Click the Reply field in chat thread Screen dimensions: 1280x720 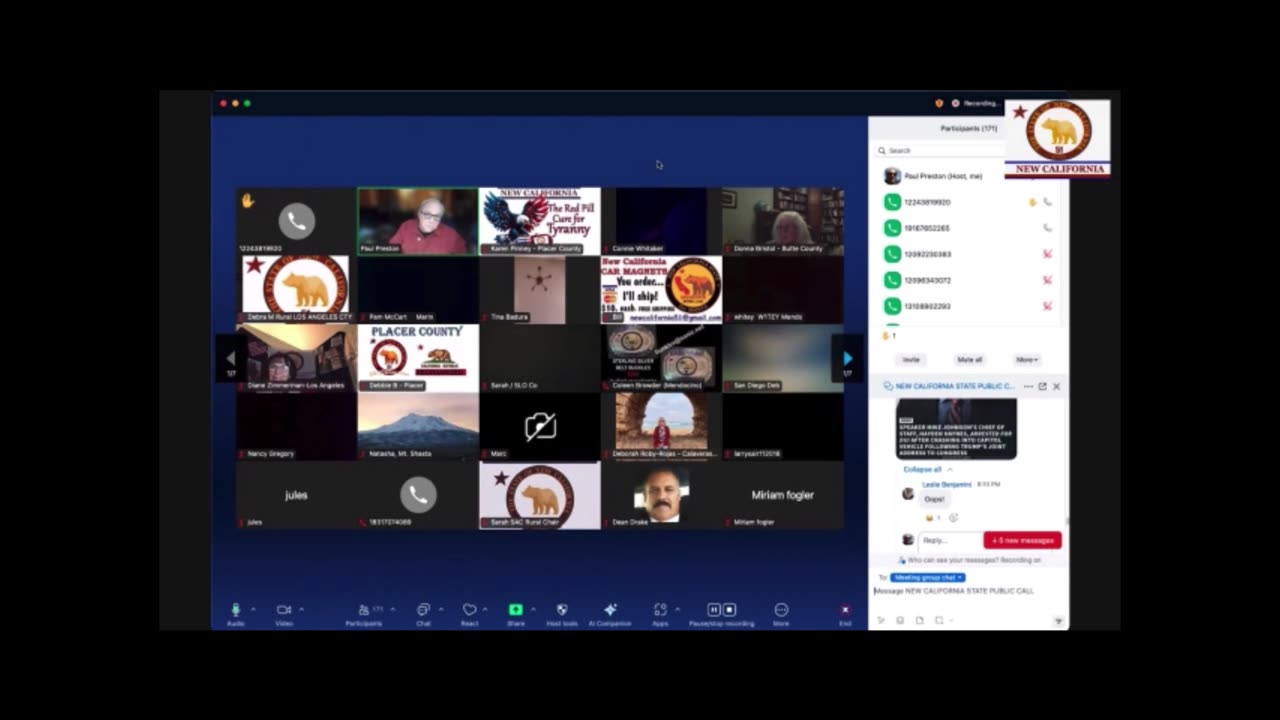950,540
